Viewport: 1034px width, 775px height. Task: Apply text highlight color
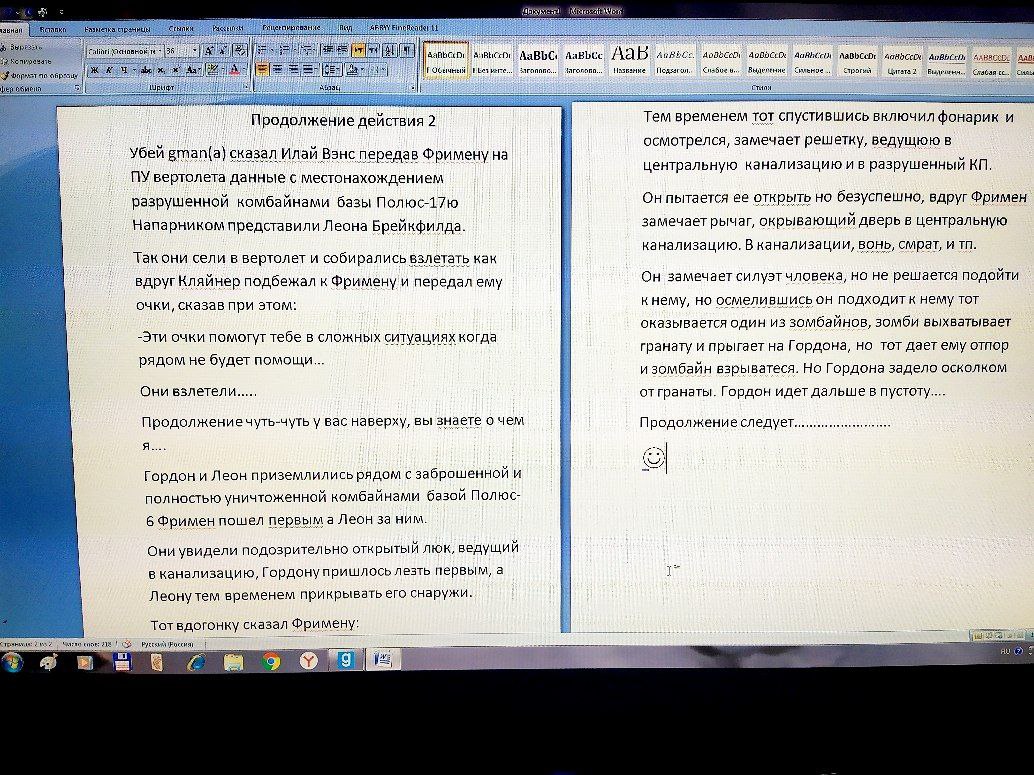pos(212,70)
